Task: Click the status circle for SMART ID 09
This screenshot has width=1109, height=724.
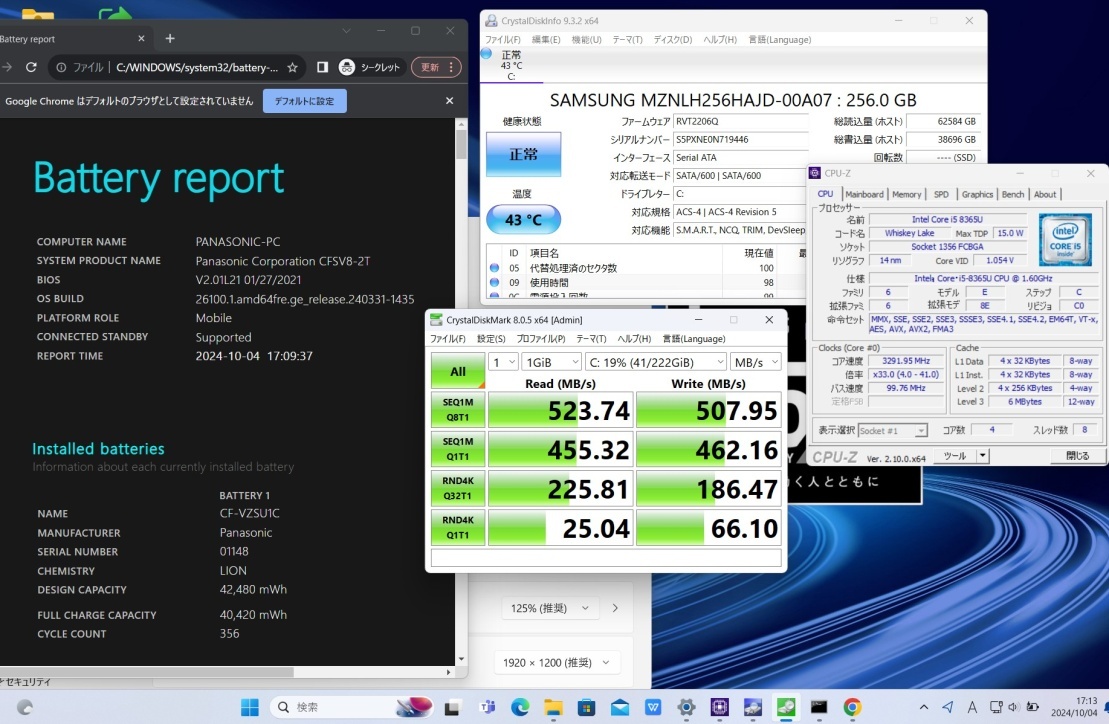Action: pyautogui.click(x=494, y=282)
